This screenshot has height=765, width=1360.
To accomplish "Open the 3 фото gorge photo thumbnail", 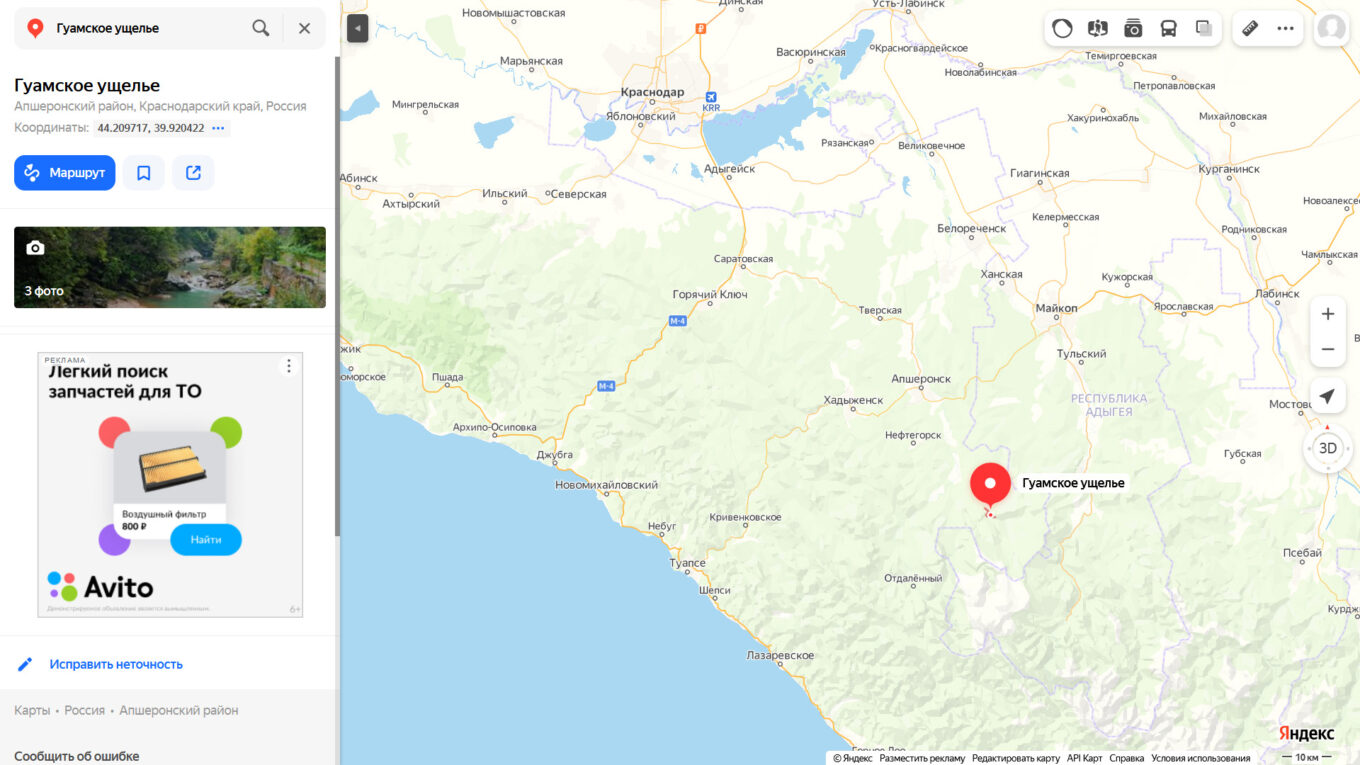I will [170, 267].
